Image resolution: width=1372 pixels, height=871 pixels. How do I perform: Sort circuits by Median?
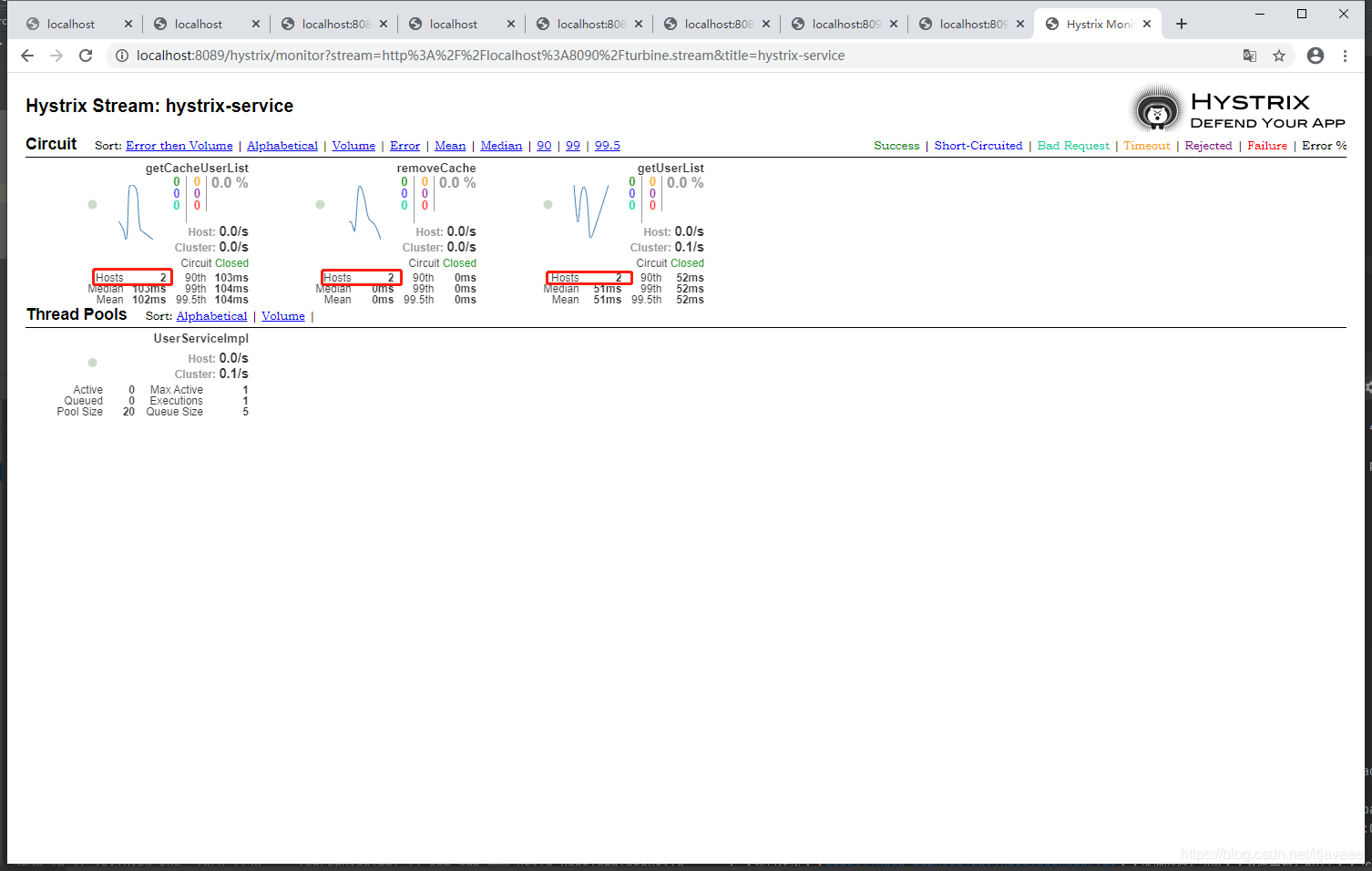tap(501, 146)
